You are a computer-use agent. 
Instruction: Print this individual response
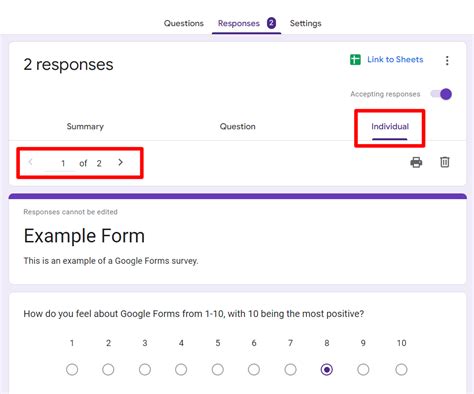click(416, 162)
